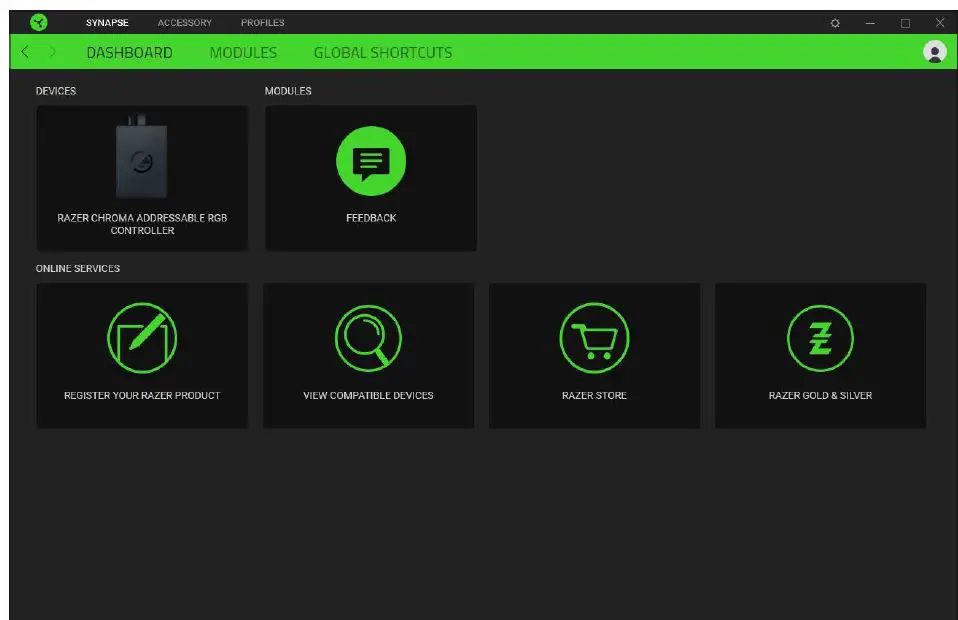This screenshot has width=958, height=620.
Task: Select the Synapse top tab
Action: click(x=107, y=23)
